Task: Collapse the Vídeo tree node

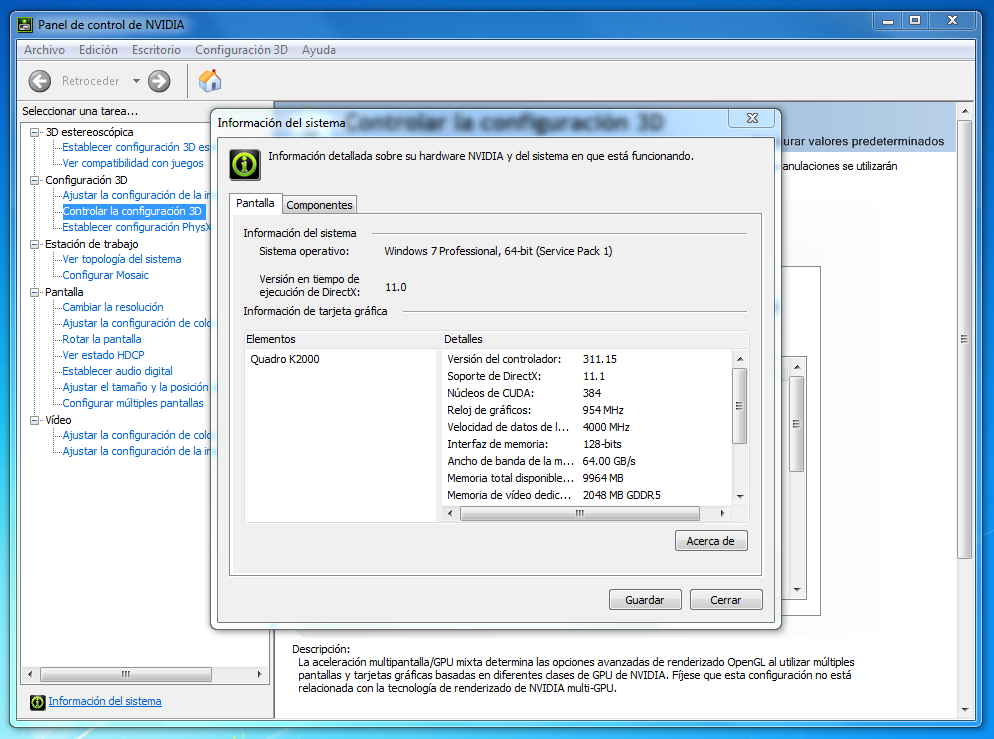Action: pyautogui.click(x=35, y=420)
